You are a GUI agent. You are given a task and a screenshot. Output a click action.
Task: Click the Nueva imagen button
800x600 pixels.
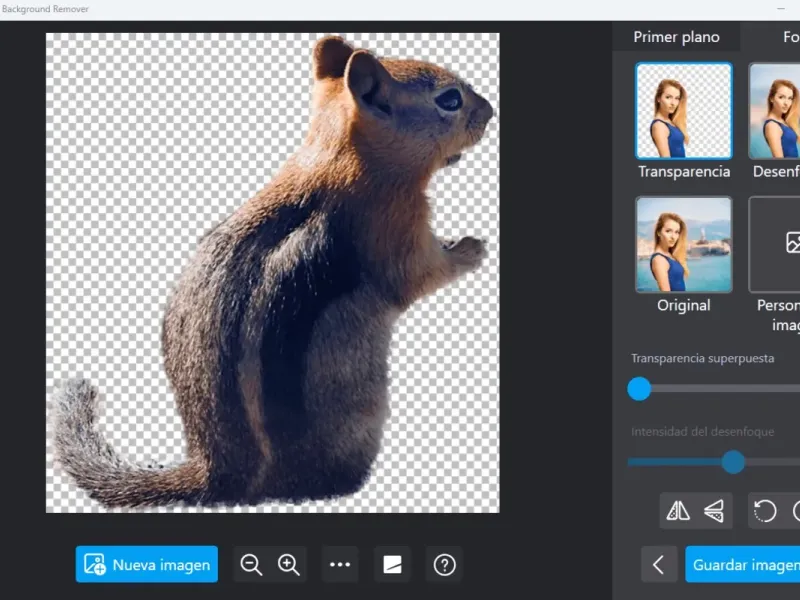tap(147, 565)
